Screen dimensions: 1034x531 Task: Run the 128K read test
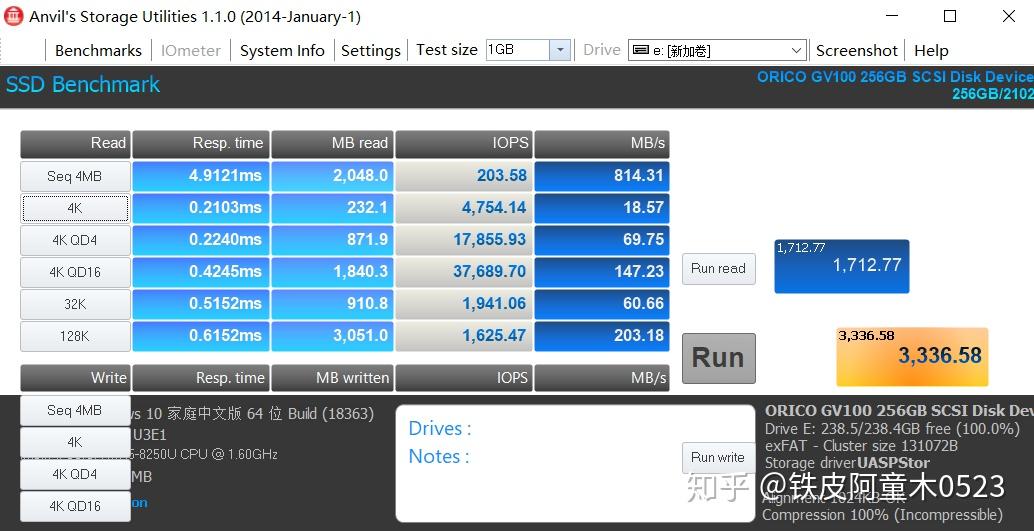click(x=75, y=336)
